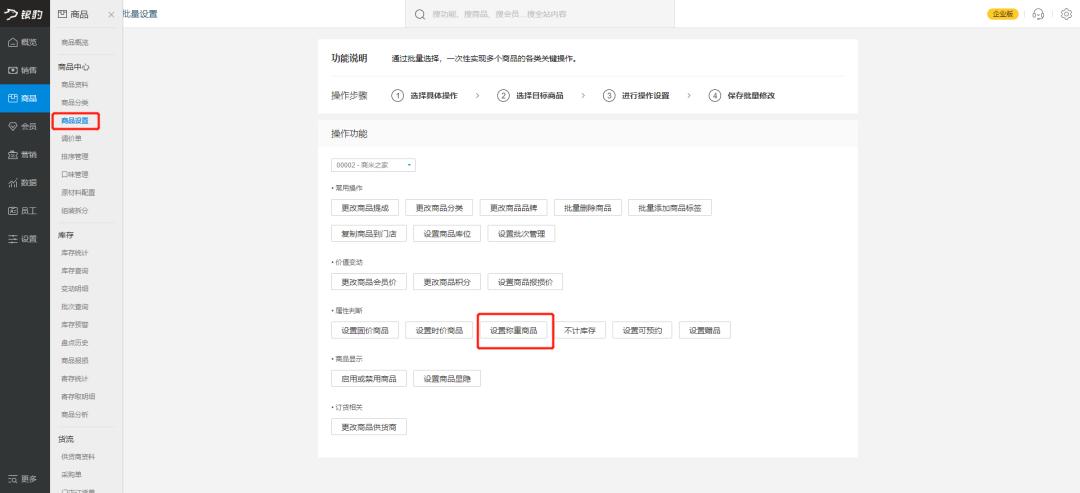This screenshot has width=1080, height=493.
Task: Click the global search field
Action: (540, 14)
